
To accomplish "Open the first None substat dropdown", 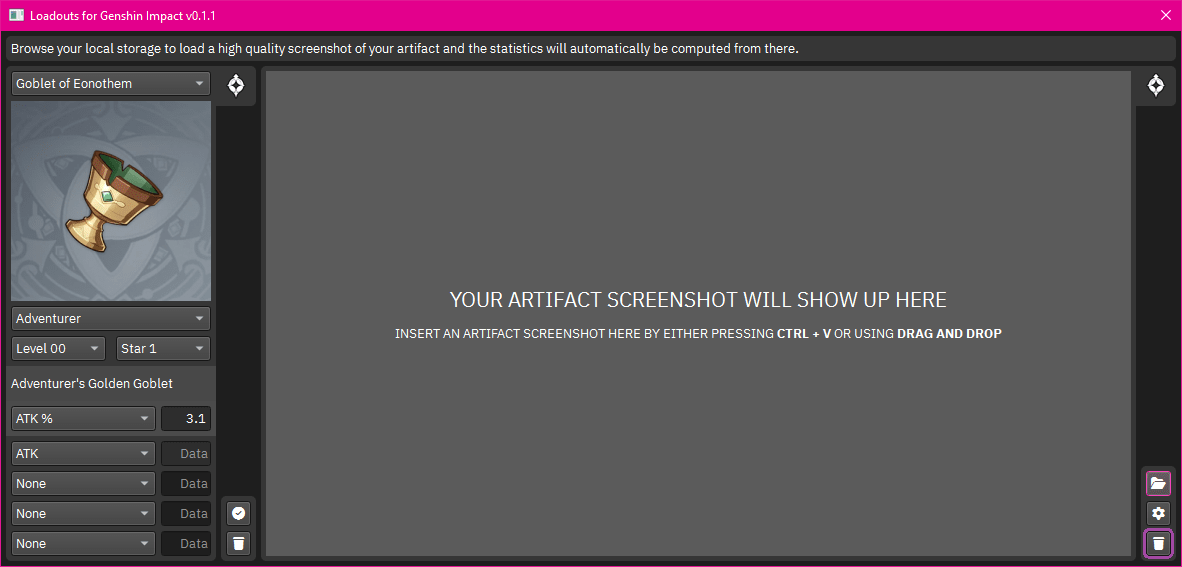I will tap(84, 483).
